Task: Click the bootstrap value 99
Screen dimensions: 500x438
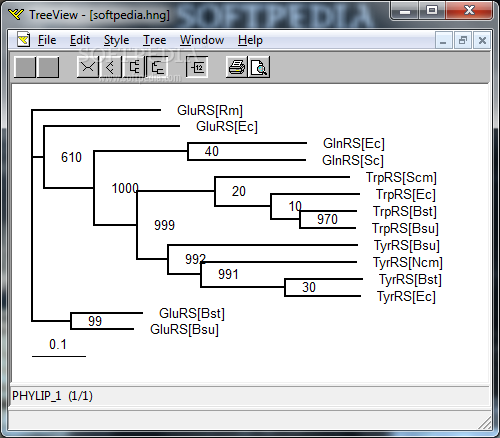Action: click(95, 321)
